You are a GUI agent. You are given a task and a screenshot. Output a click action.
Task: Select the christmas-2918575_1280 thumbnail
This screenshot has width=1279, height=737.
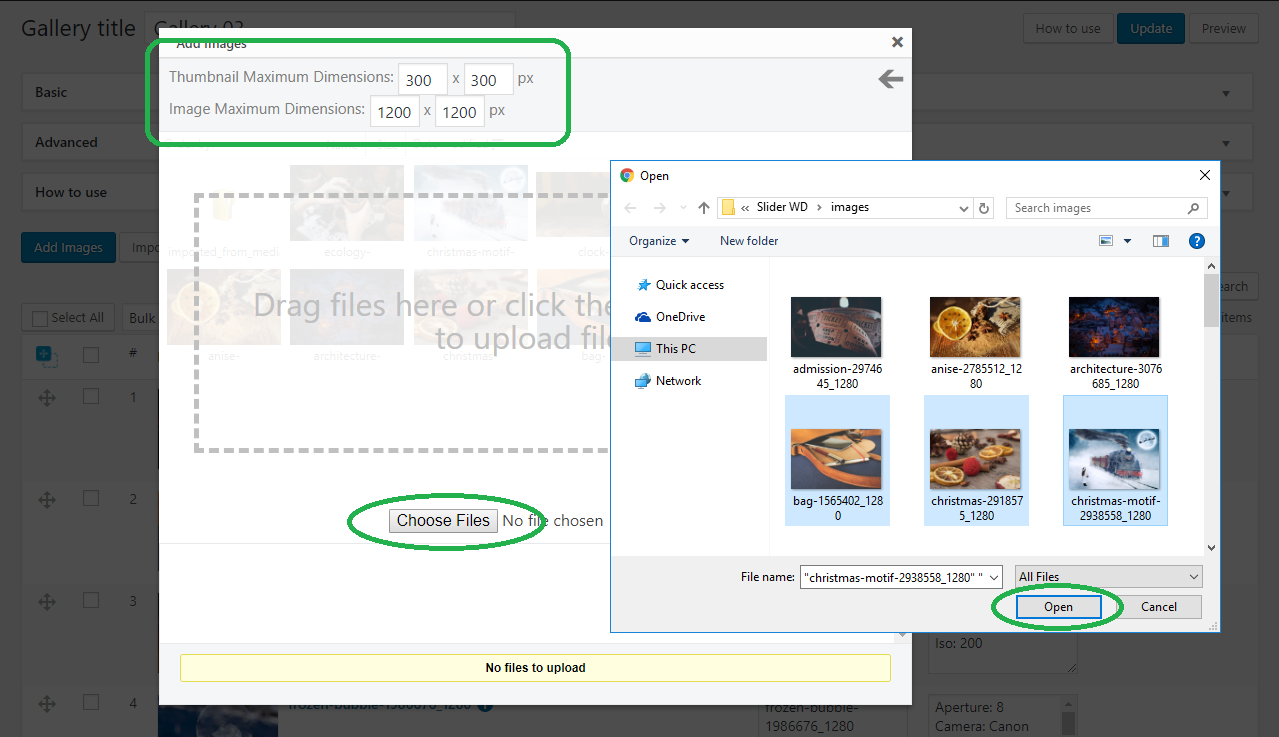(976, 460)
